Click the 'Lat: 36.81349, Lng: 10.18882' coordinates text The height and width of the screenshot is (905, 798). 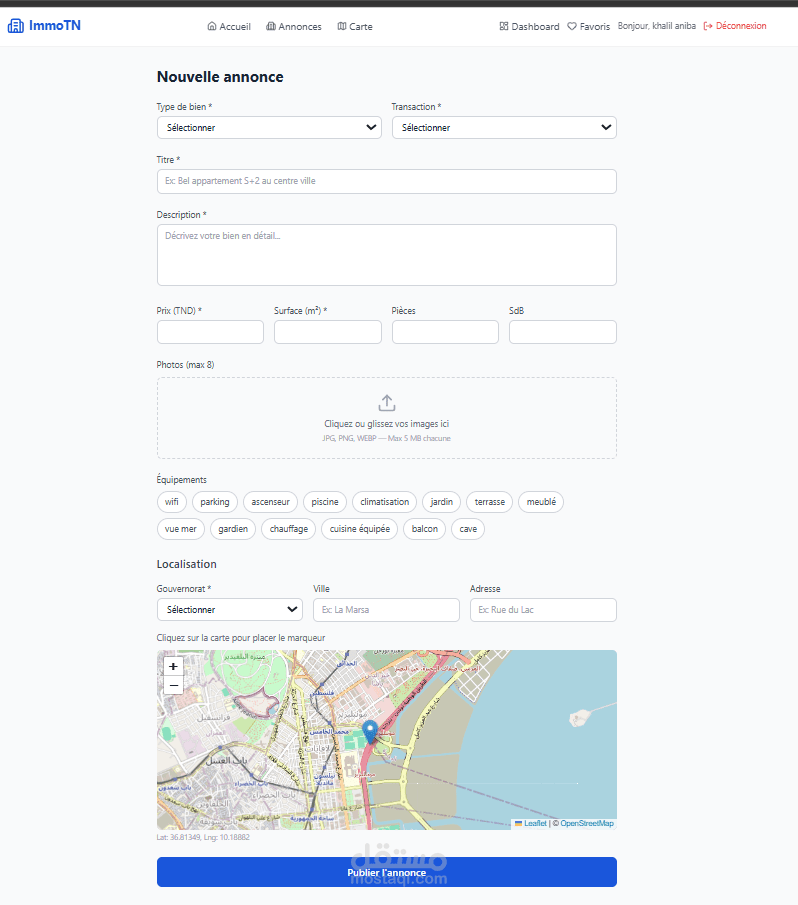click(x=203, y=837)
